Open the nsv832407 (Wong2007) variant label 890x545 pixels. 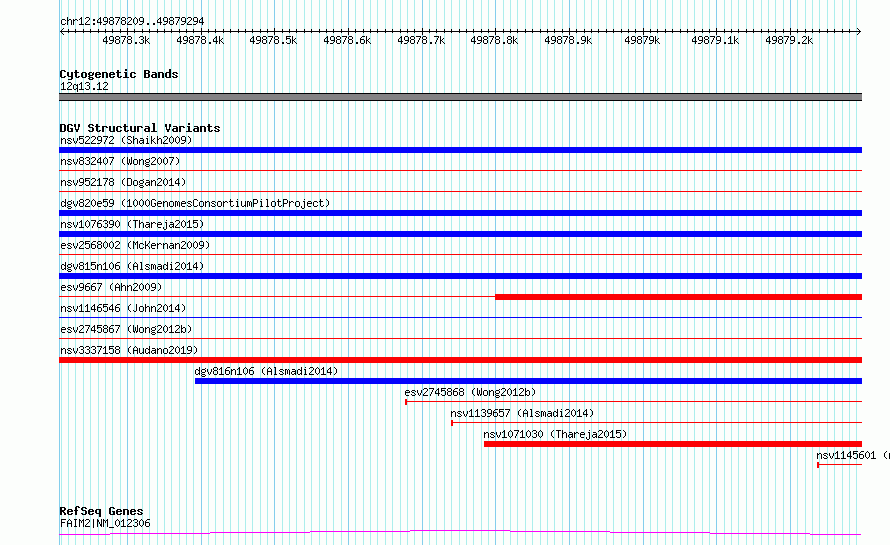click(120, 161)
